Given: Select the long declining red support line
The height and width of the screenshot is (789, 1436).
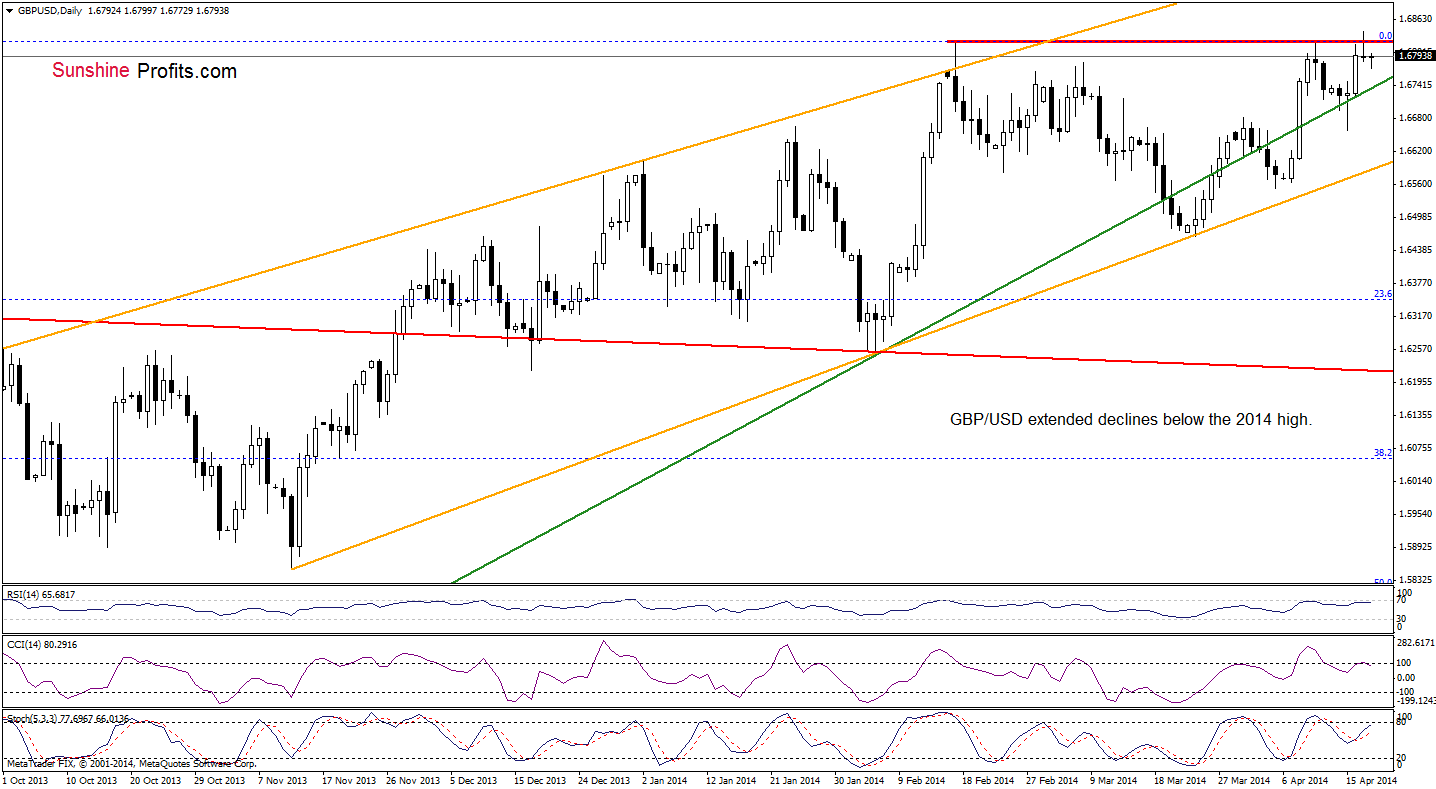Looking at the screenshot, I should point(696,345).
